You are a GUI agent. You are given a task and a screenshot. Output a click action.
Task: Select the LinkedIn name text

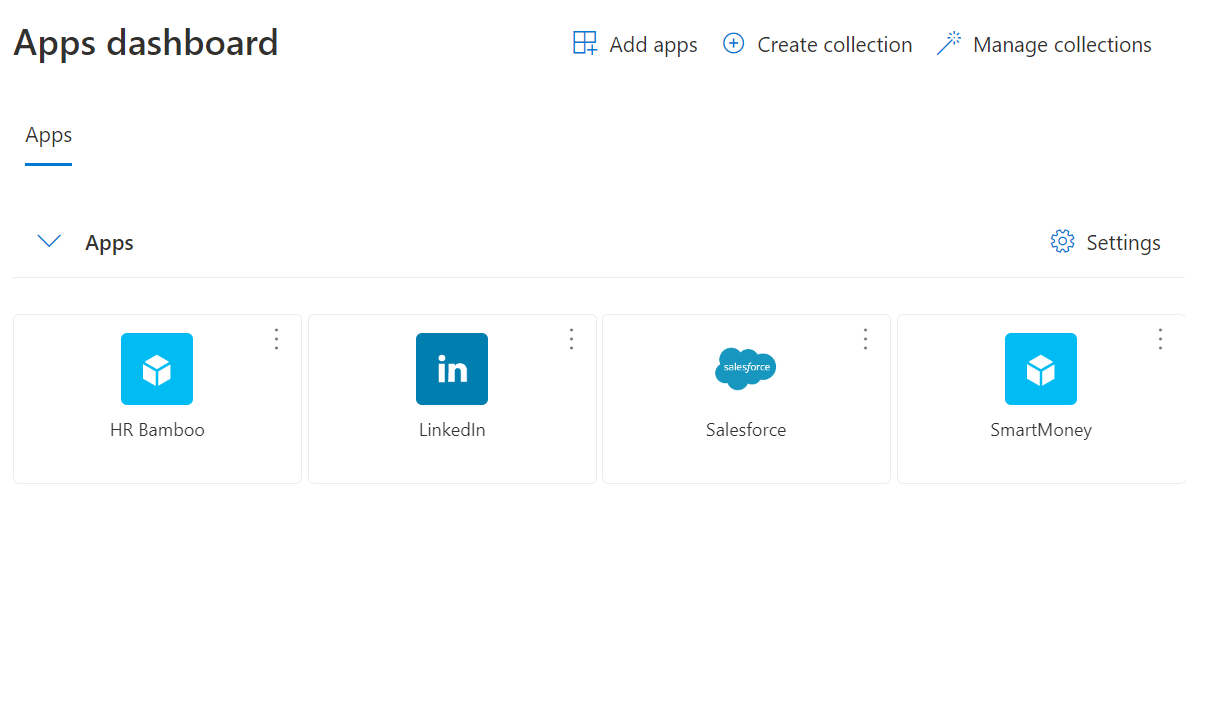pos(452,430)
